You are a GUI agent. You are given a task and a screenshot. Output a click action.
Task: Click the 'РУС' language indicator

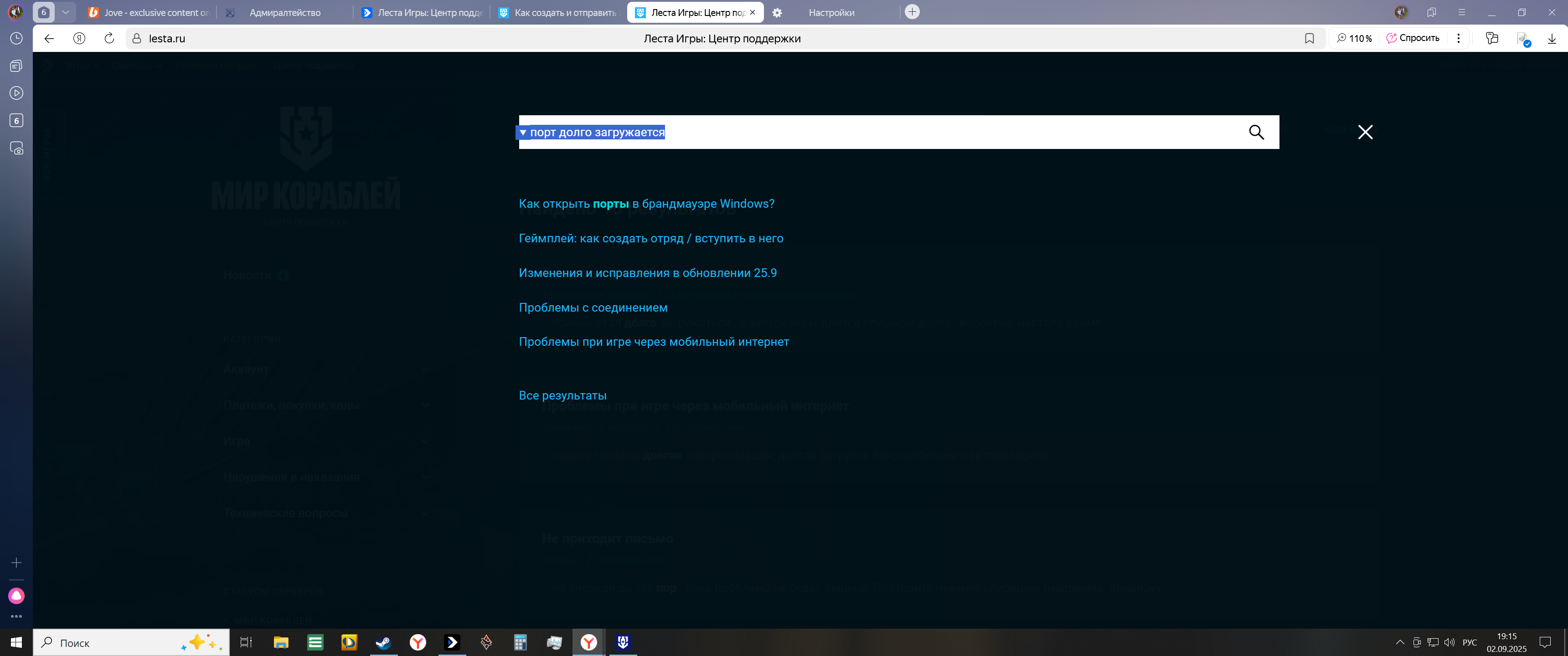pos(1470,643)
